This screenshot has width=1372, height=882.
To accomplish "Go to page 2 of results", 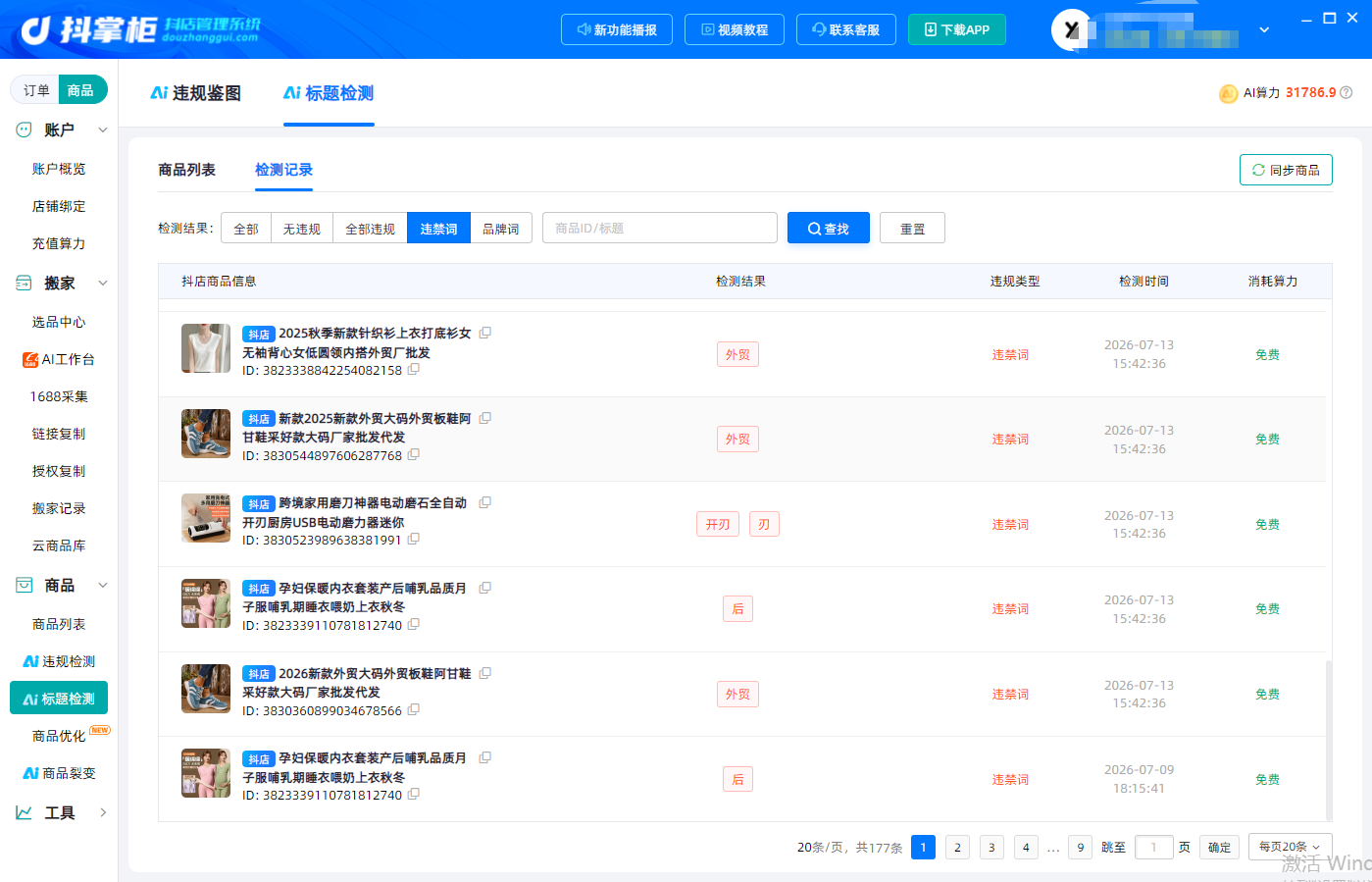I will pyautogui.click(x=957, y=847).
